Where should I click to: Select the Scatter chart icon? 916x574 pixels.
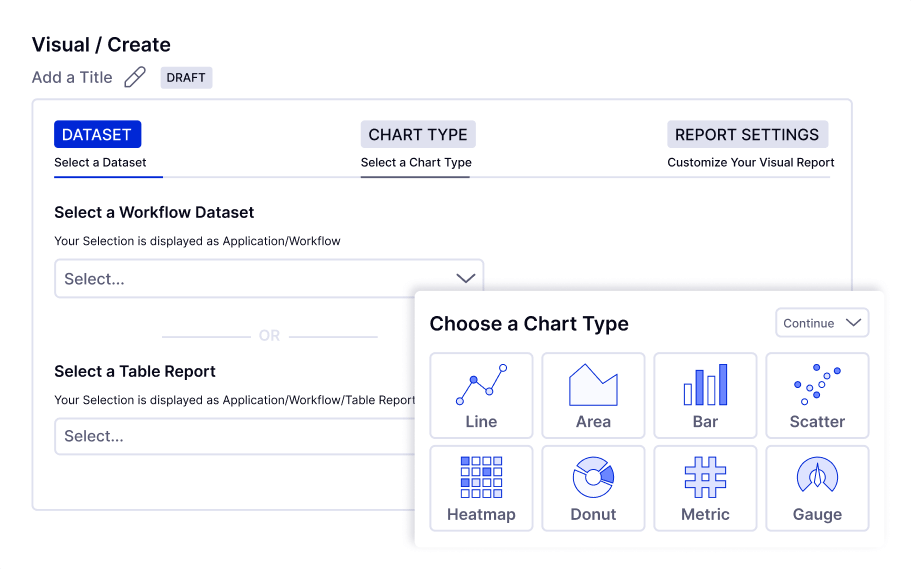pyautogui.click(x=817, y=386)
